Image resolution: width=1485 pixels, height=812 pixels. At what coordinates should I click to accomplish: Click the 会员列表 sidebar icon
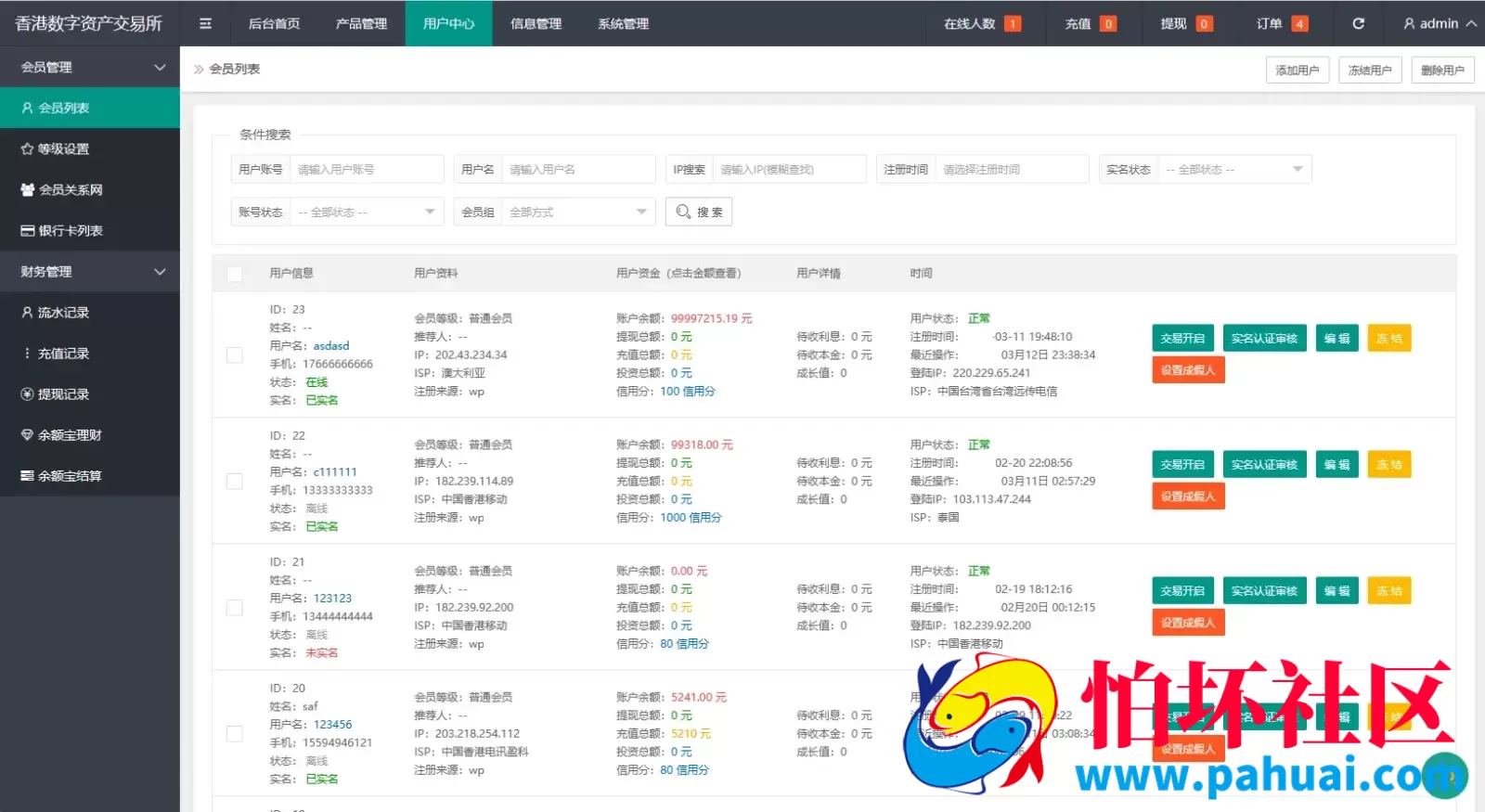tap(27, 108)
